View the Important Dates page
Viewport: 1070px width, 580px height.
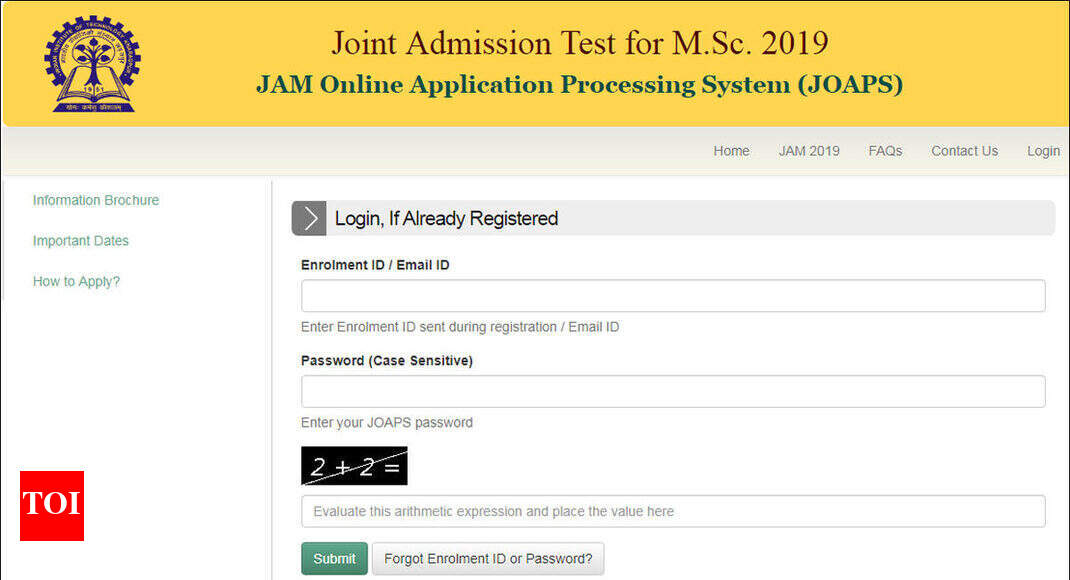pyautogui.click(x=80, y=241)
